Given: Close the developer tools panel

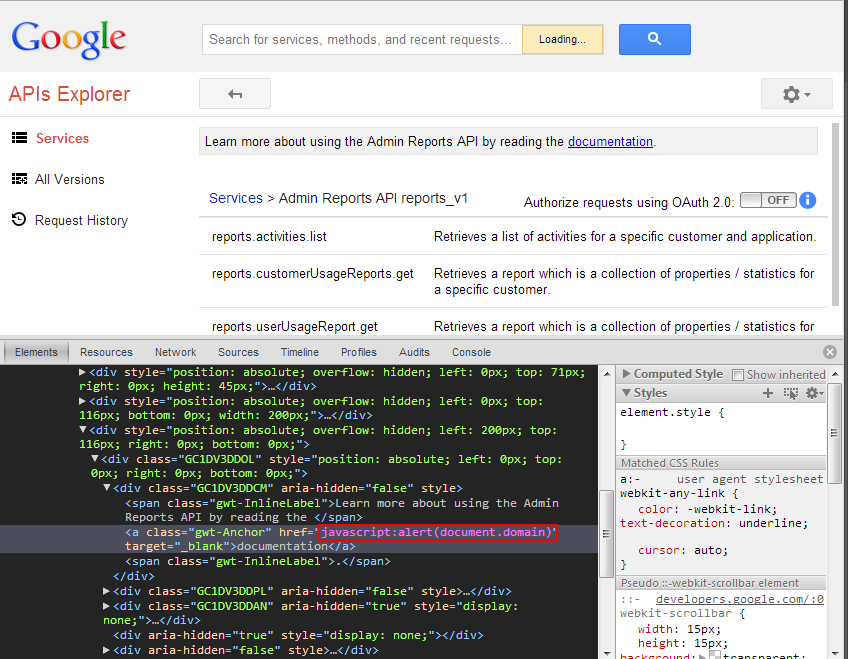Looking at the screenshot, I should tap(830, 352).
